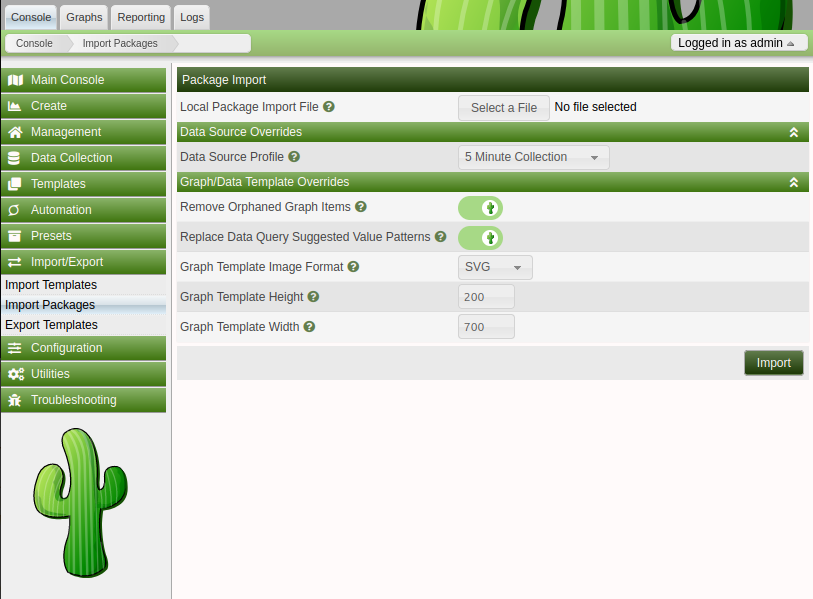Click the cactus logo in the sidebar
Screen dimensions: 813x599
(80, 502)
